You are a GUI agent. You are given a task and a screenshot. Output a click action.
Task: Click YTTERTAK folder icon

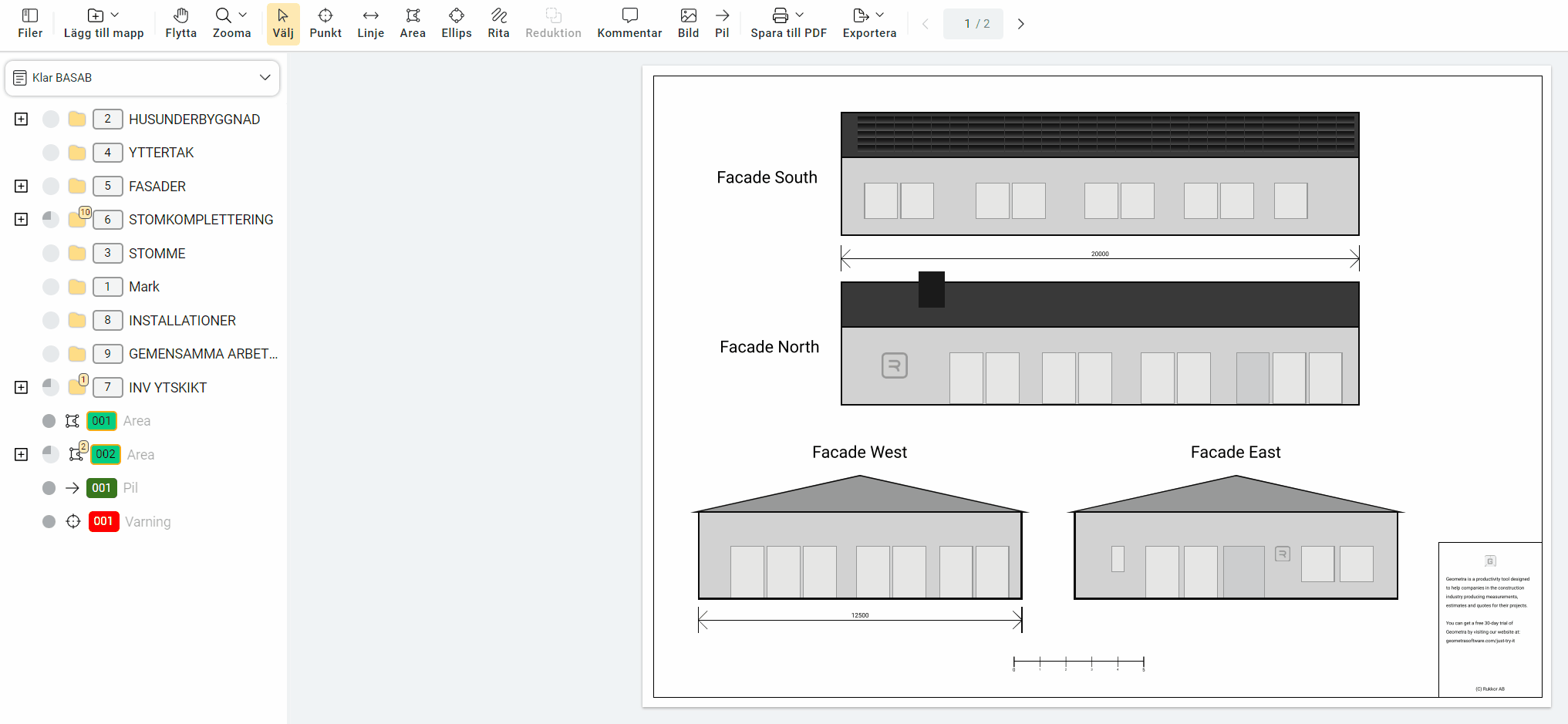77,153
